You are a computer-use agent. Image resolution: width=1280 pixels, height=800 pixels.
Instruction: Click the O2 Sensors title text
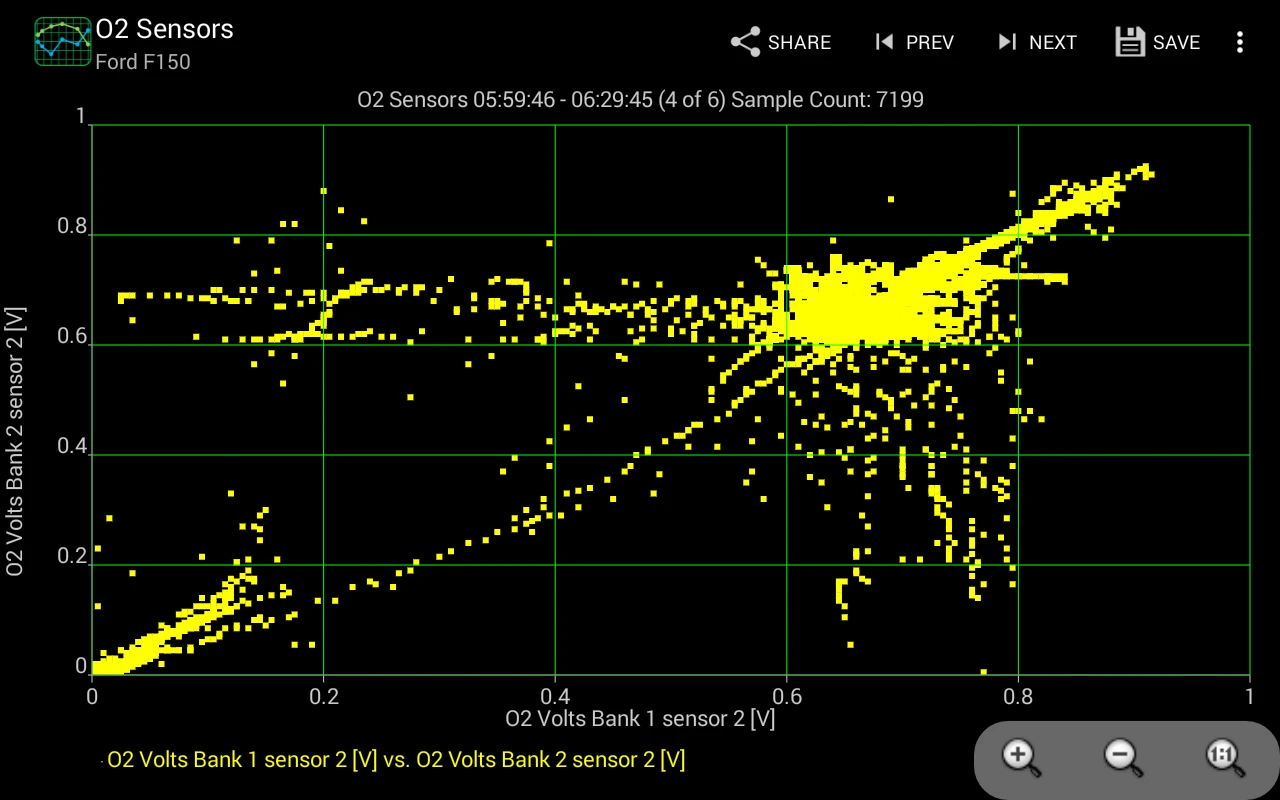tap(164, 29)
